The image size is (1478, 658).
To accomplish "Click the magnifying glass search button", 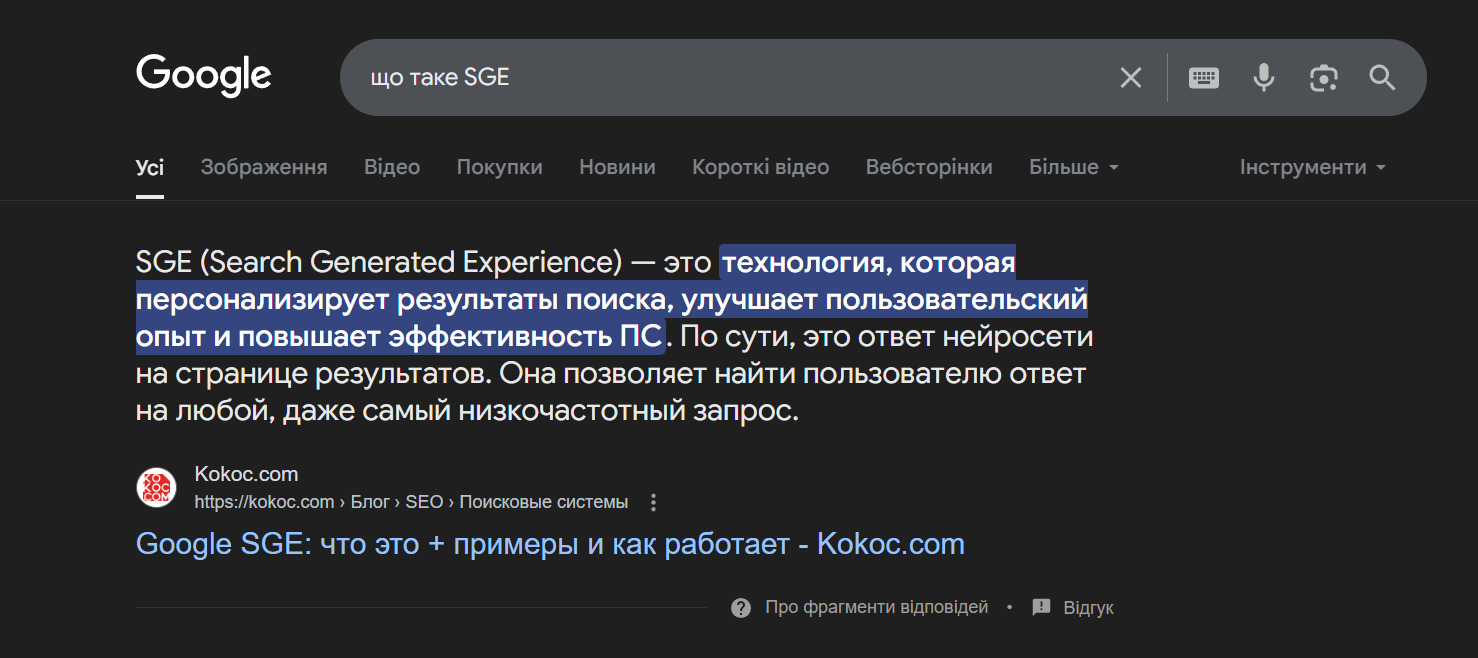I will point(1383,78).
